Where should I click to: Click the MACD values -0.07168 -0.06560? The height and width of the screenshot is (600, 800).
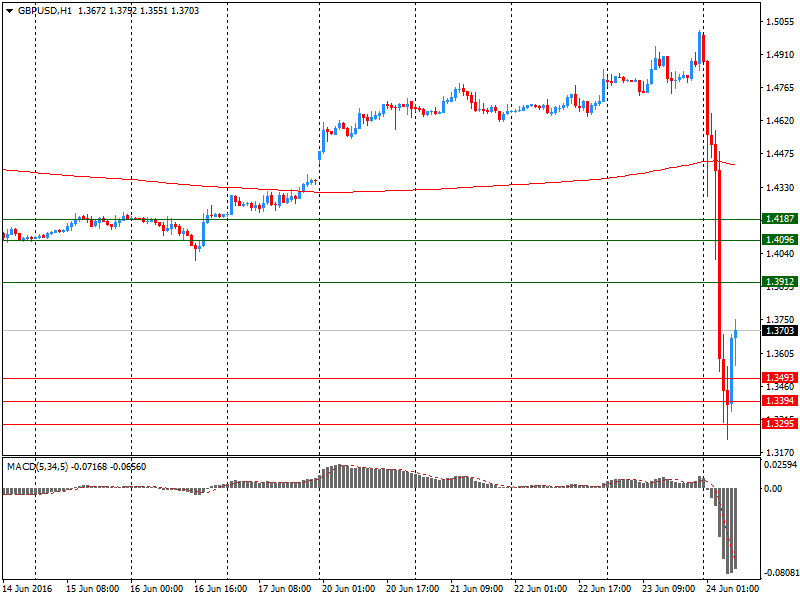coord(109,467)
